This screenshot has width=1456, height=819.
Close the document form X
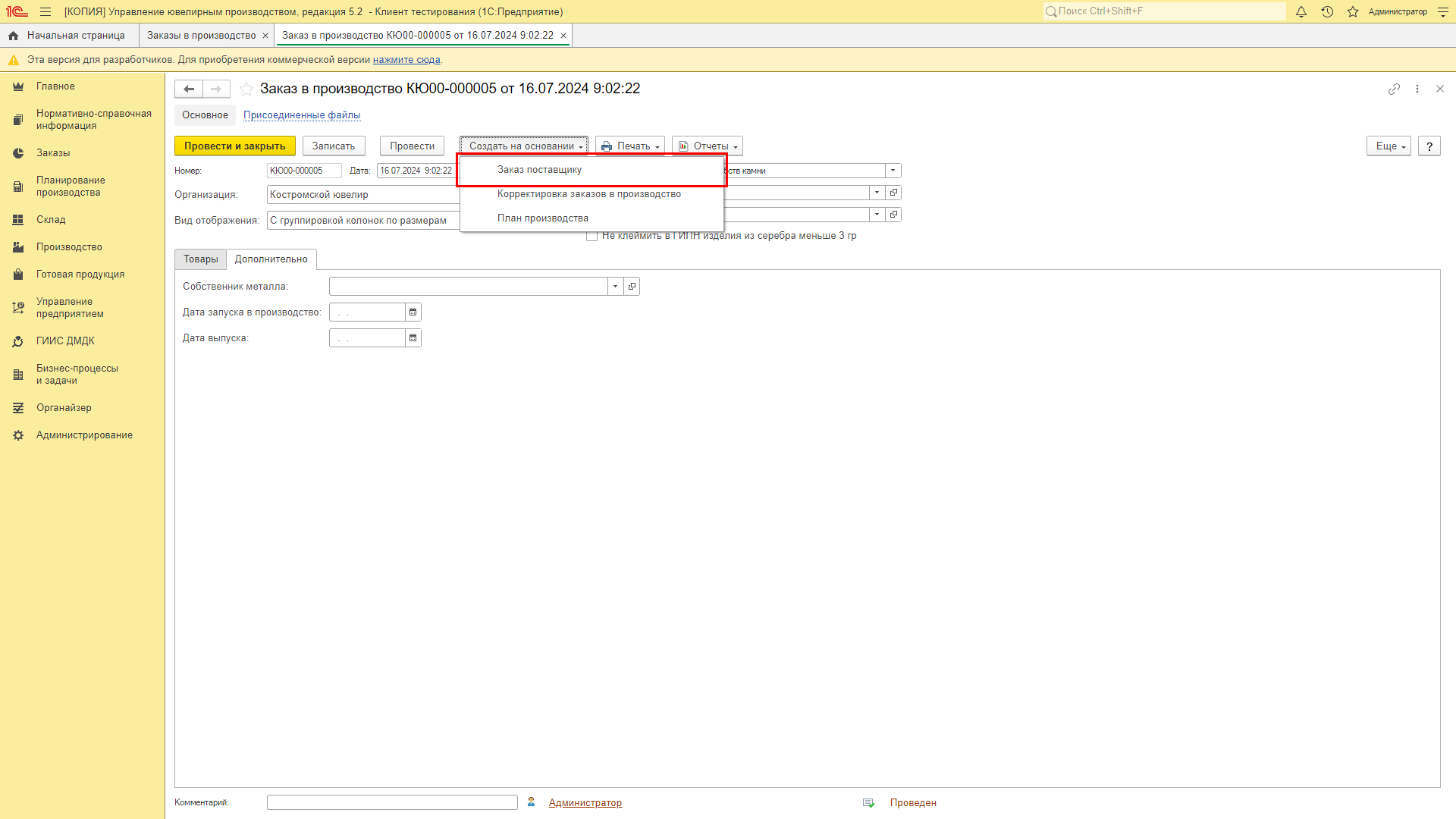click(x=1440, y=89)
